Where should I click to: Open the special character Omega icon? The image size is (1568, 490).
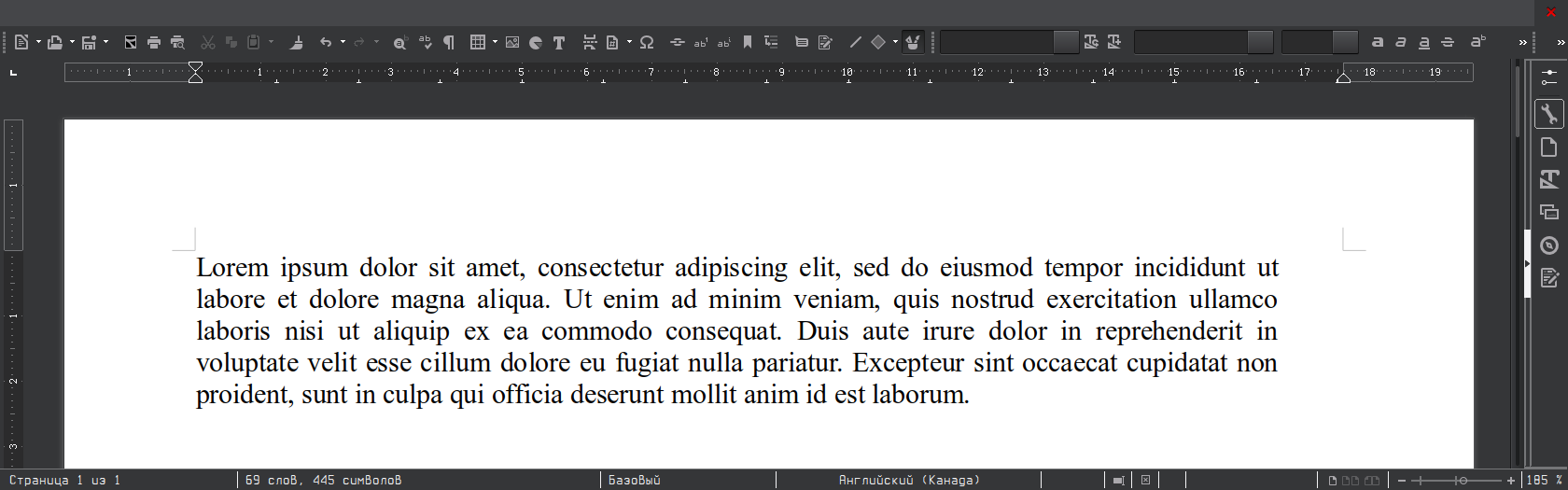[647, 42]
